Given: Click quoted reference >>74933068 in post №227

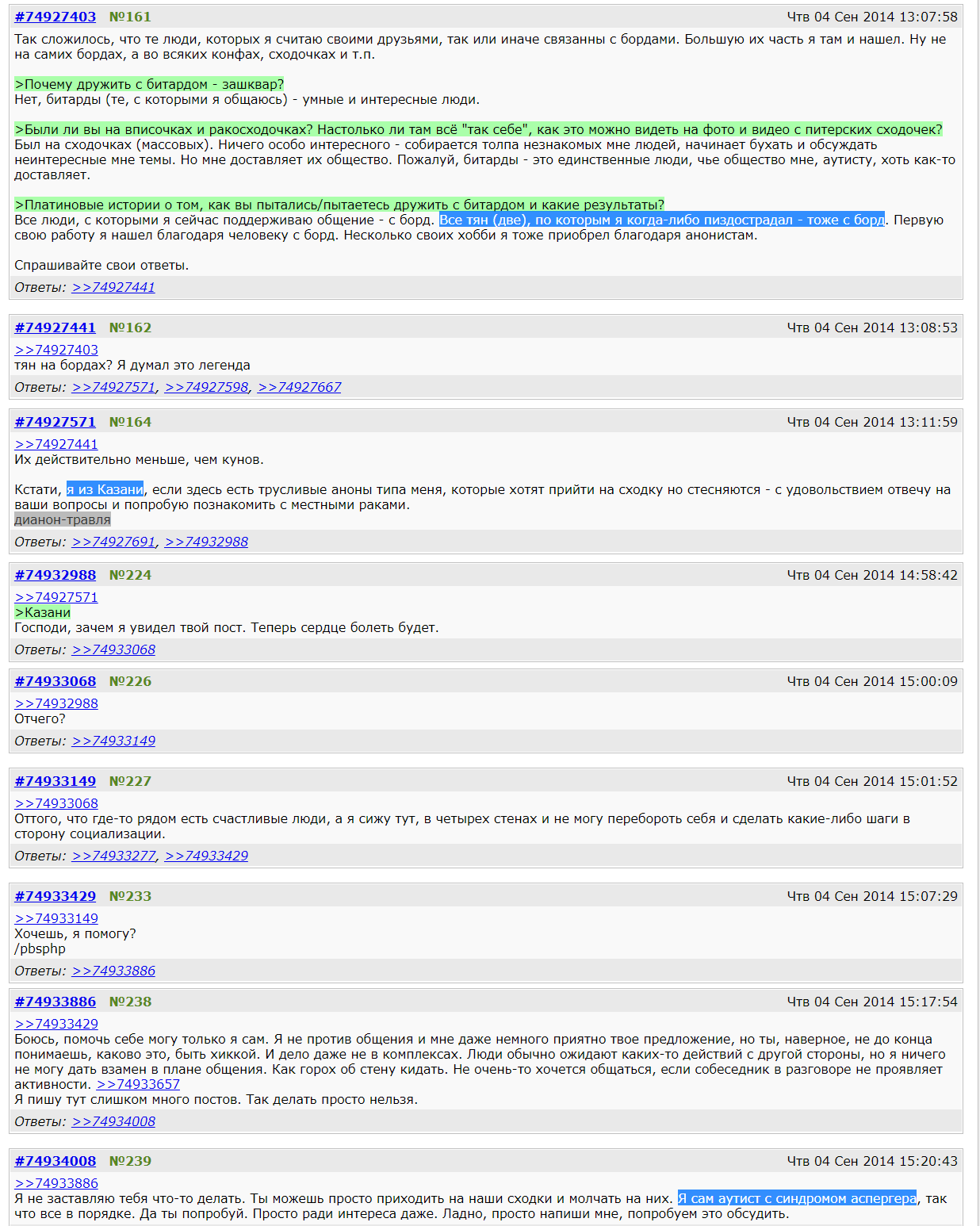Looking at the screenshot, I should click(x=56, y=803).
